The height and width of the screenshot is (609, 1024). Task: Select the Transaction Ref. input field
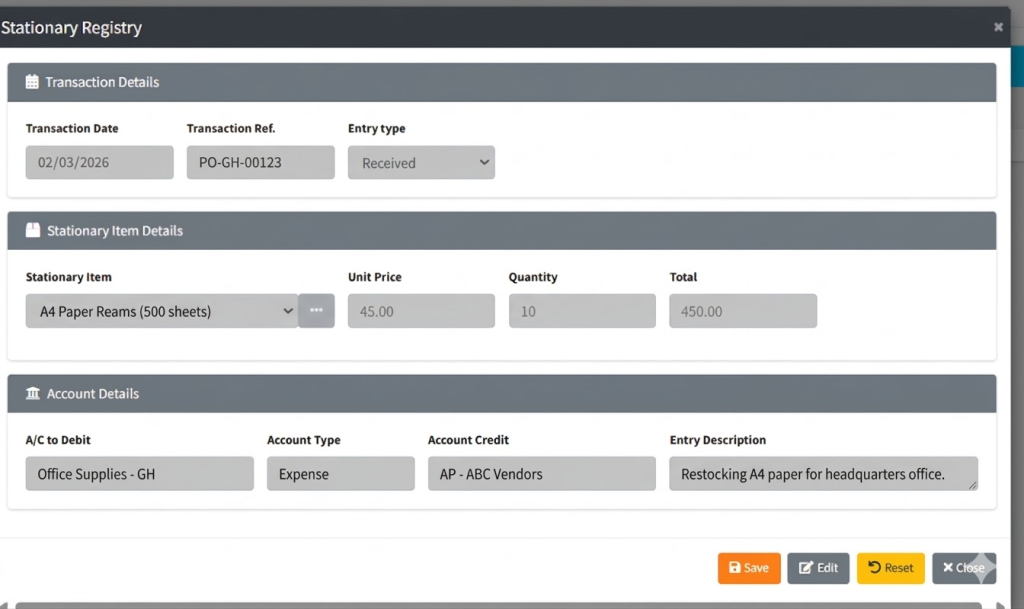(260, 163)
